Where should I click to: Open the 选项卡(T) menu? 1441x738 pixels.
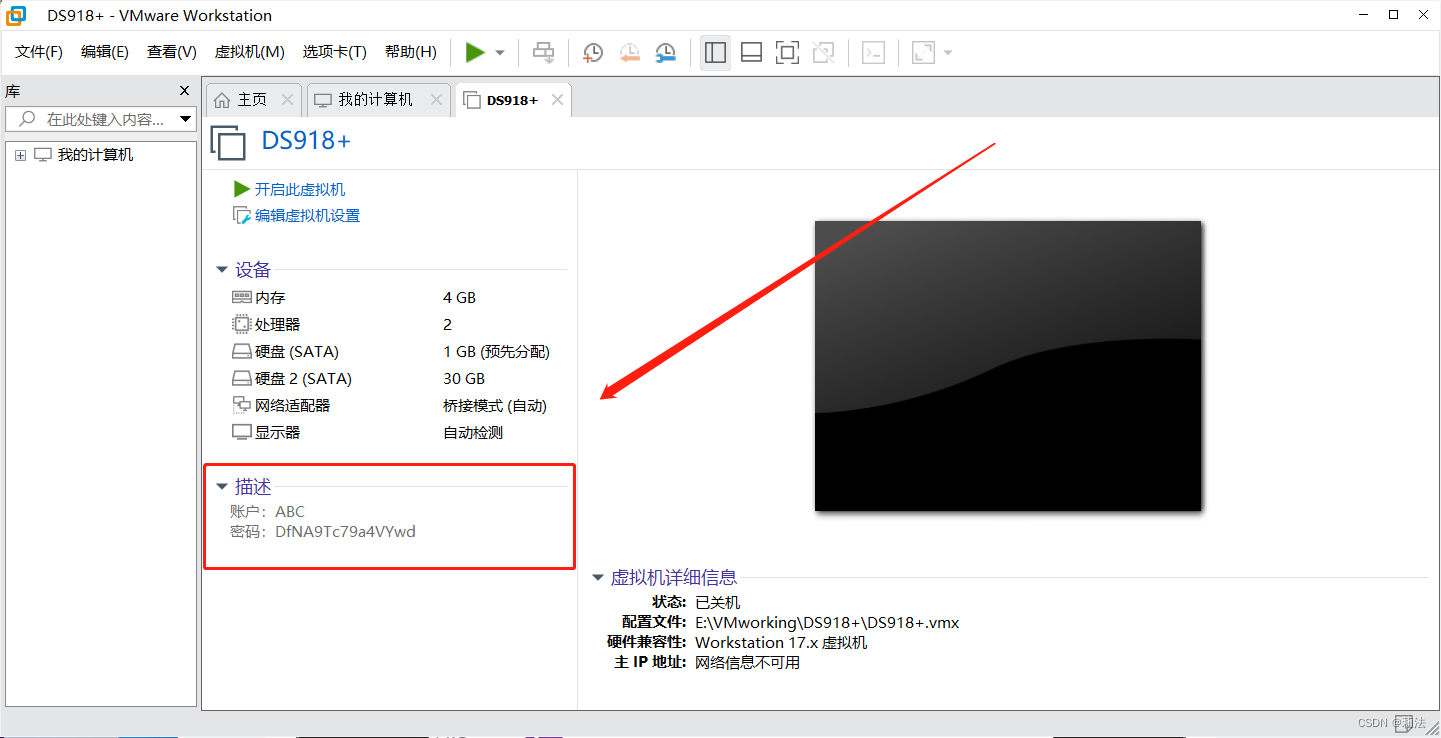click(x=335, y=52)
